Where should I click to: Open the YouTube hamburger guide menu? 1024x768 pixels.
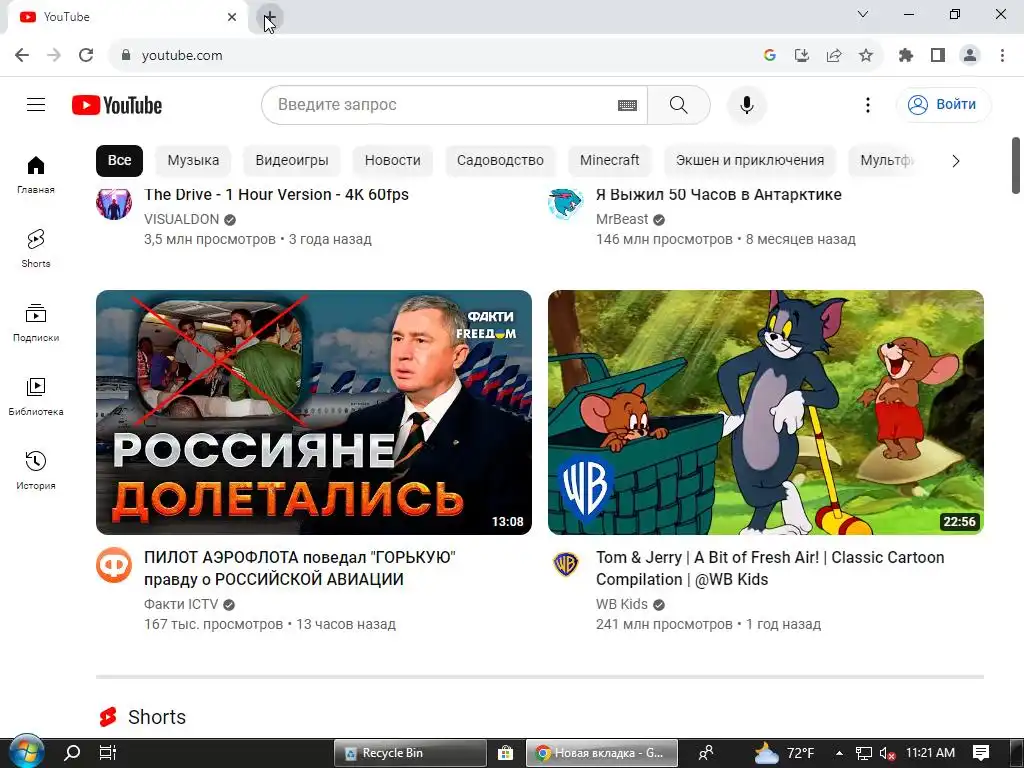36,104
